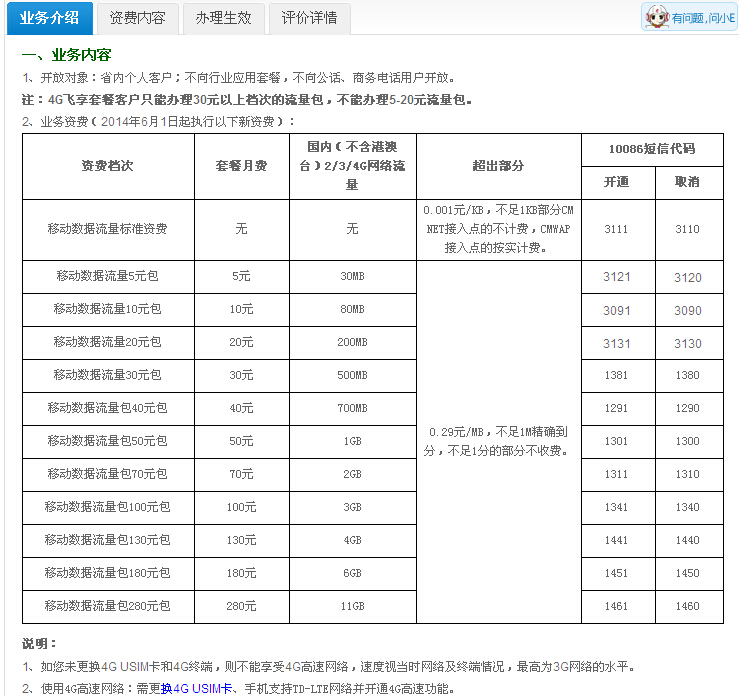Open the 业务介绍 tab
The image size is (739, 696).
(x=49, y=18)
